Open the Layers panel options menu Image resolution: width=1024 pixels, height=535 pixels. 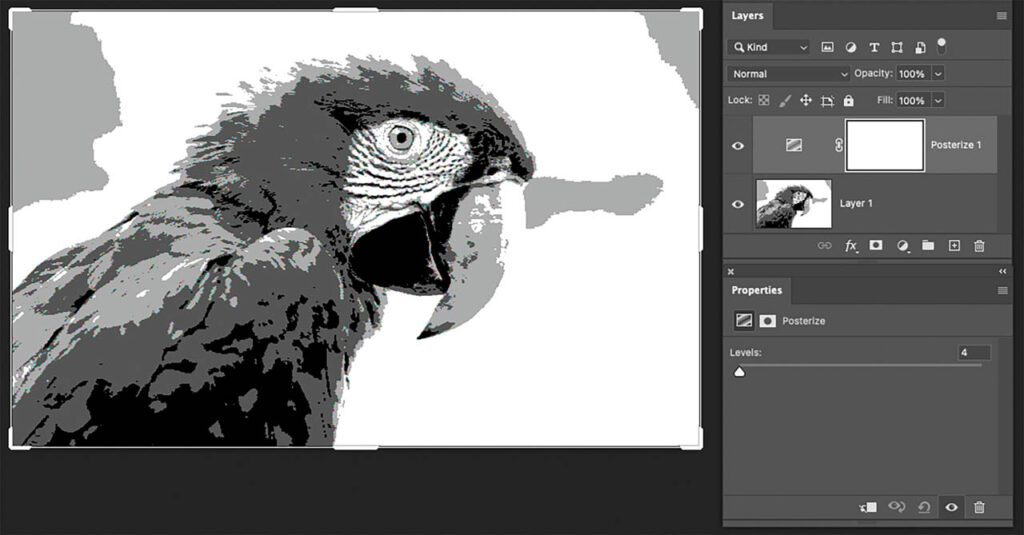pos(1002,16)
